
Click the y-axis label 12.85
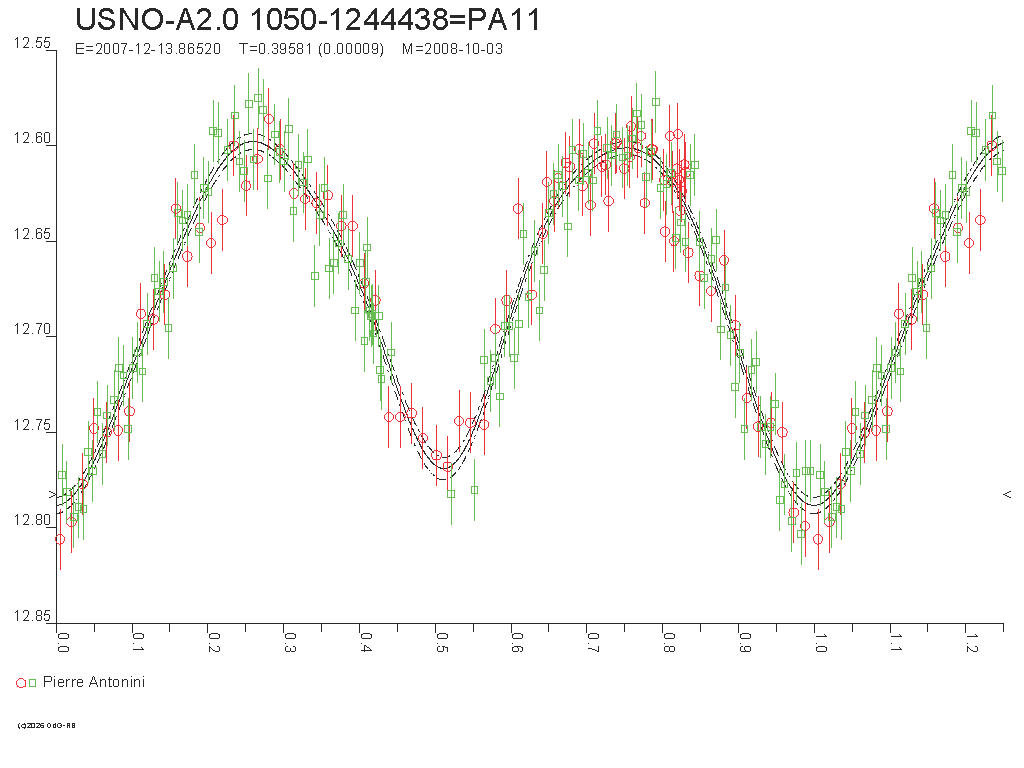tap(32, 616)
